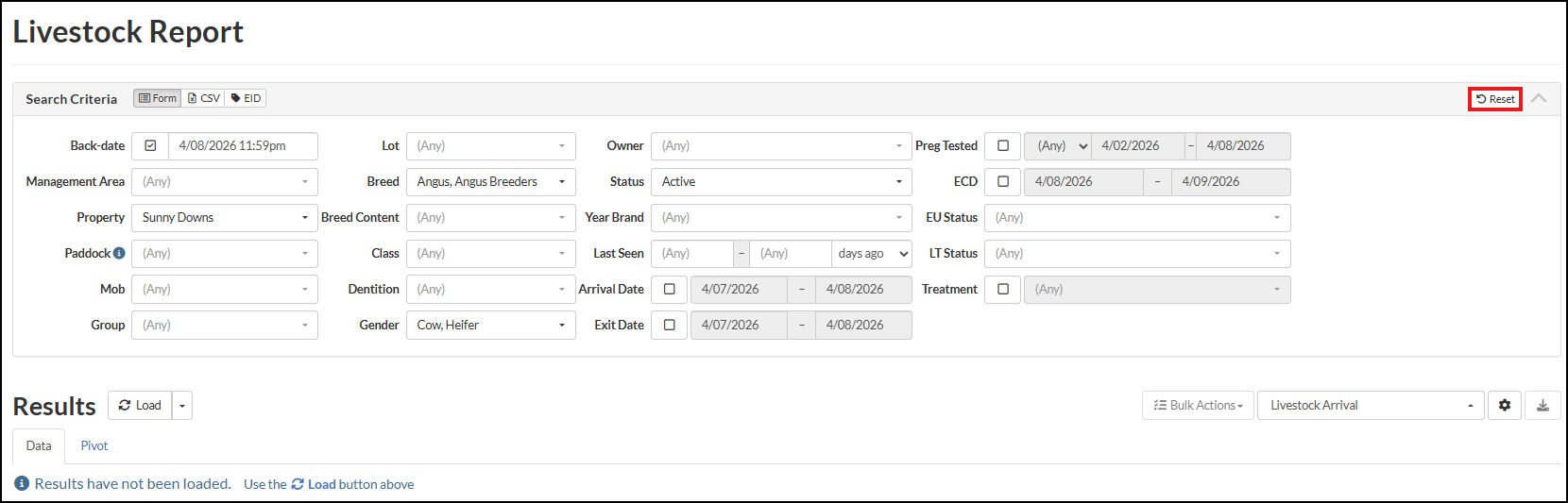Open the Year Brand dropdown

point(781,218)
